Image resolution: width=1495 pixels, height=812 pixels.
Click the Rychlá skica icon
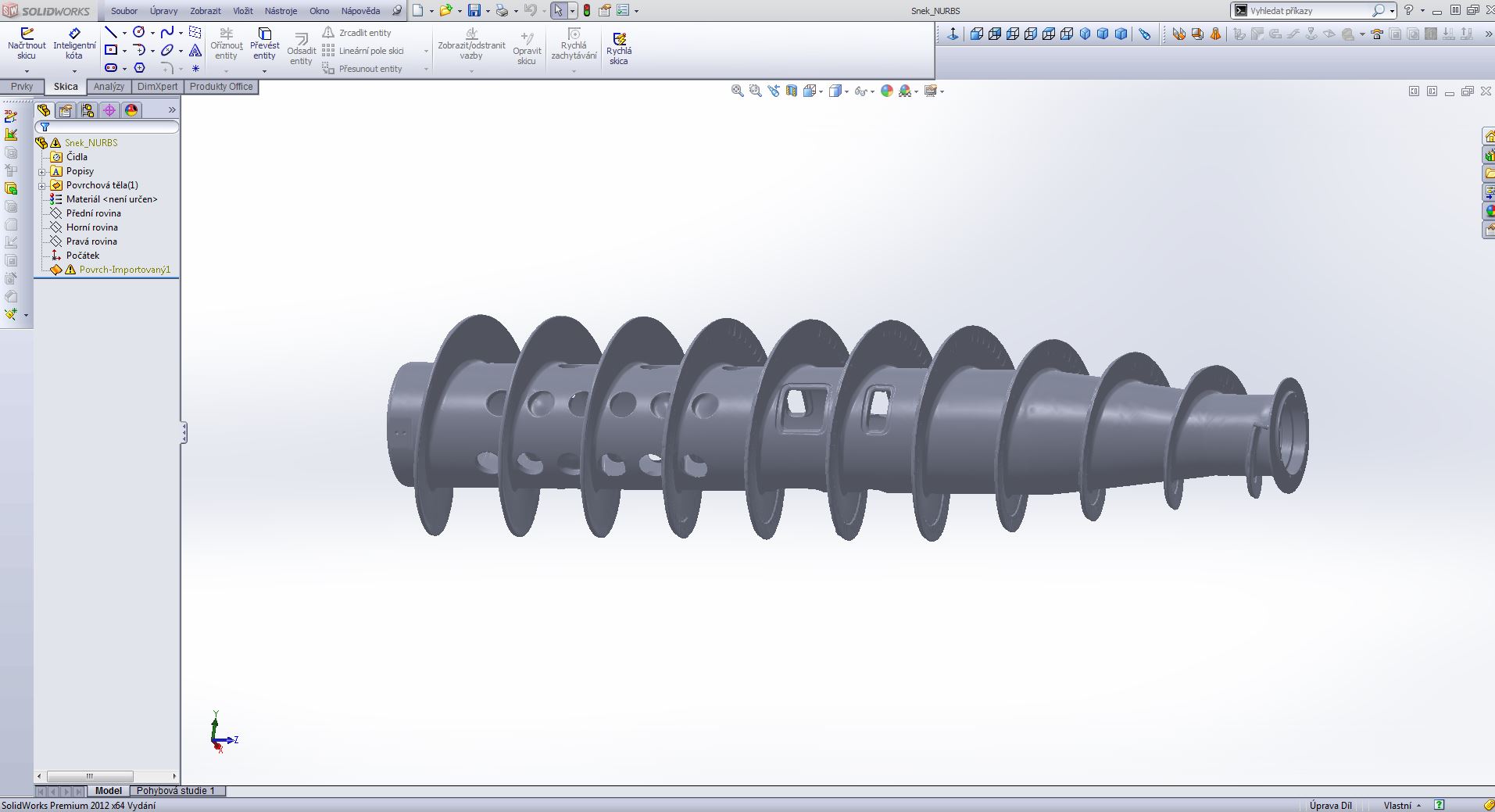pos(619,48)
